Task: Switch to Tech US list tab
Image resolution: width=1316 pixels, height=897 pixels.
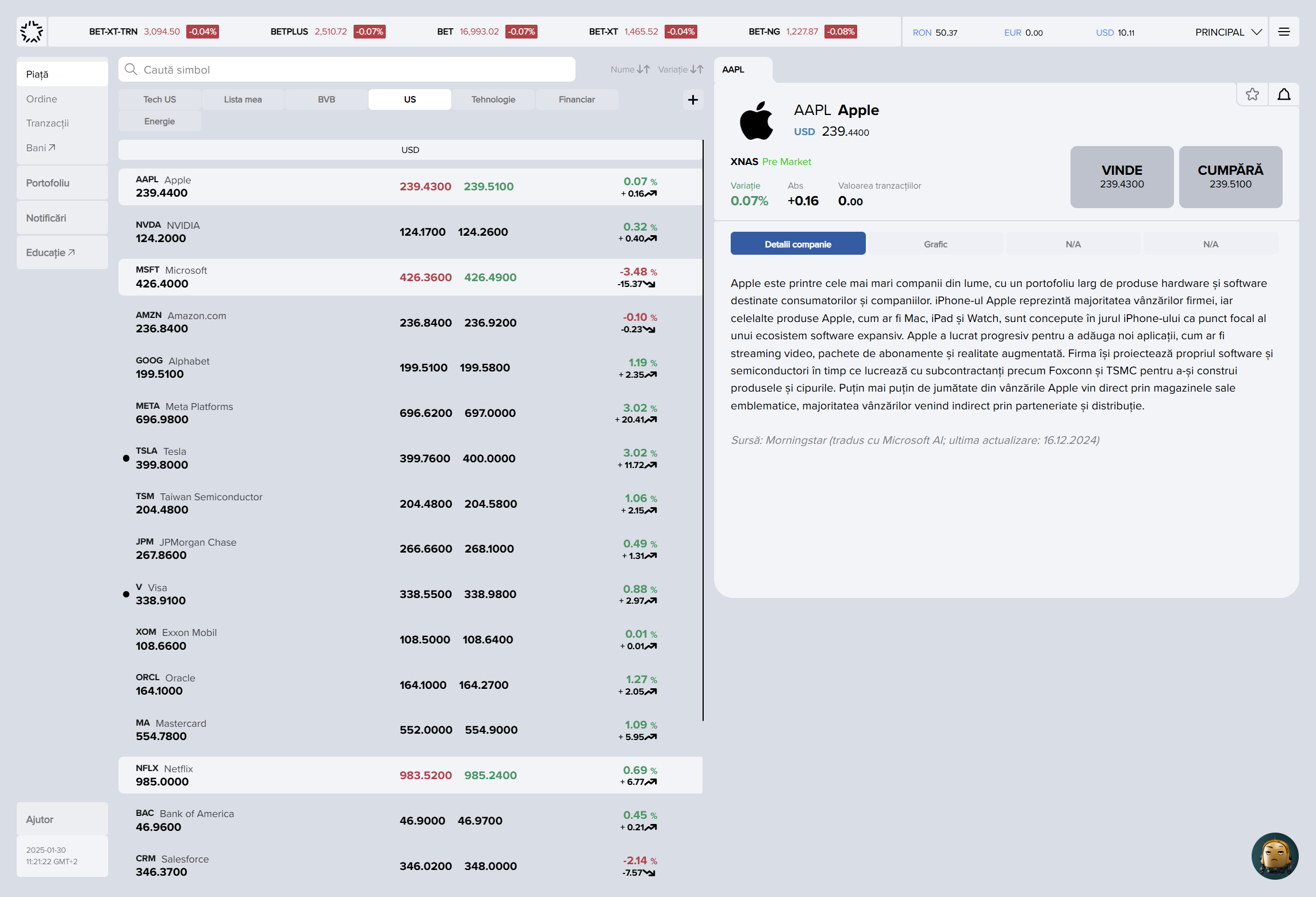Action: [160, 99]
